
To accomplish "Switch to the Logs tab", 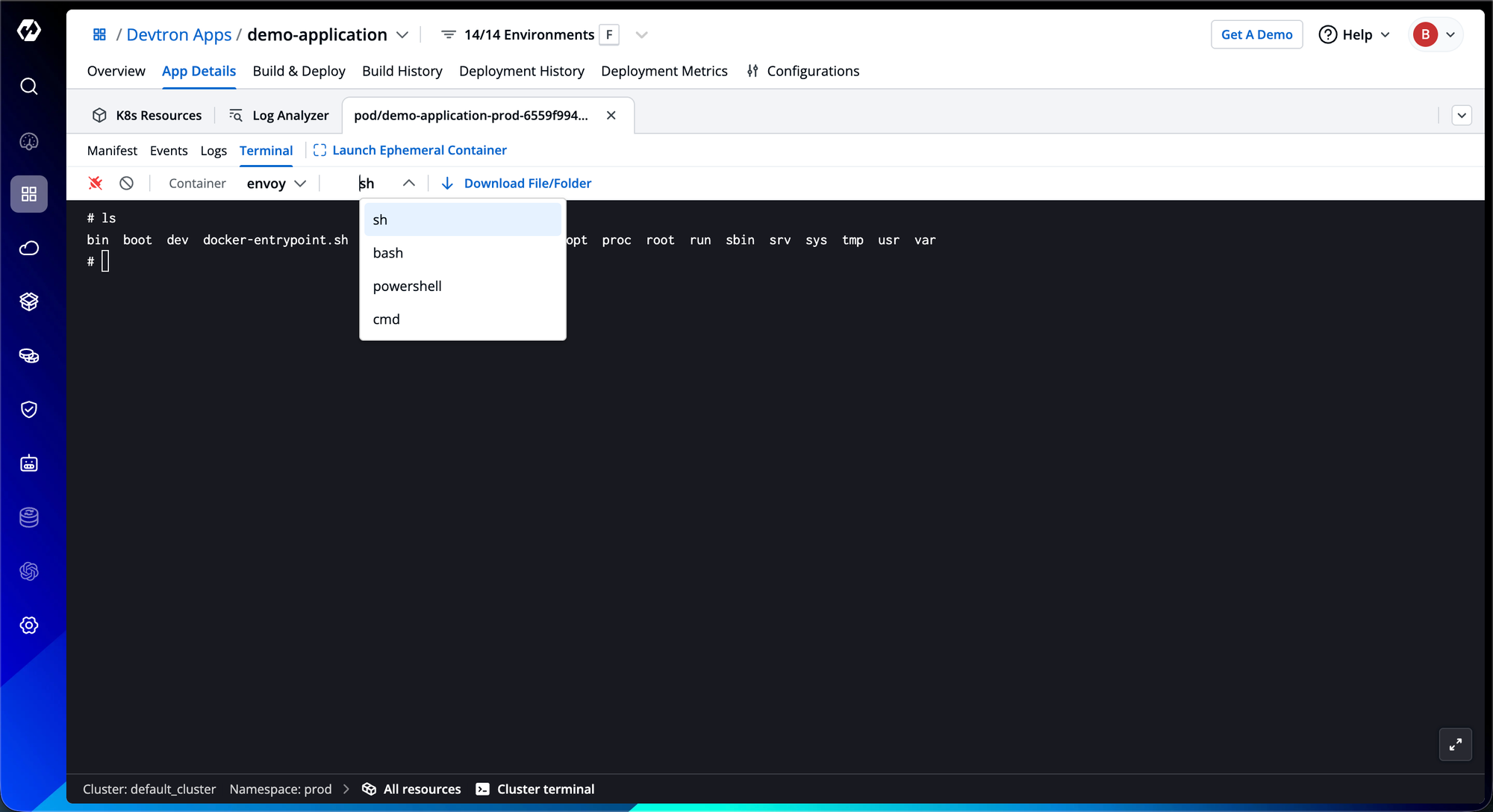I will pyautogui.click(x=213, y=151).
